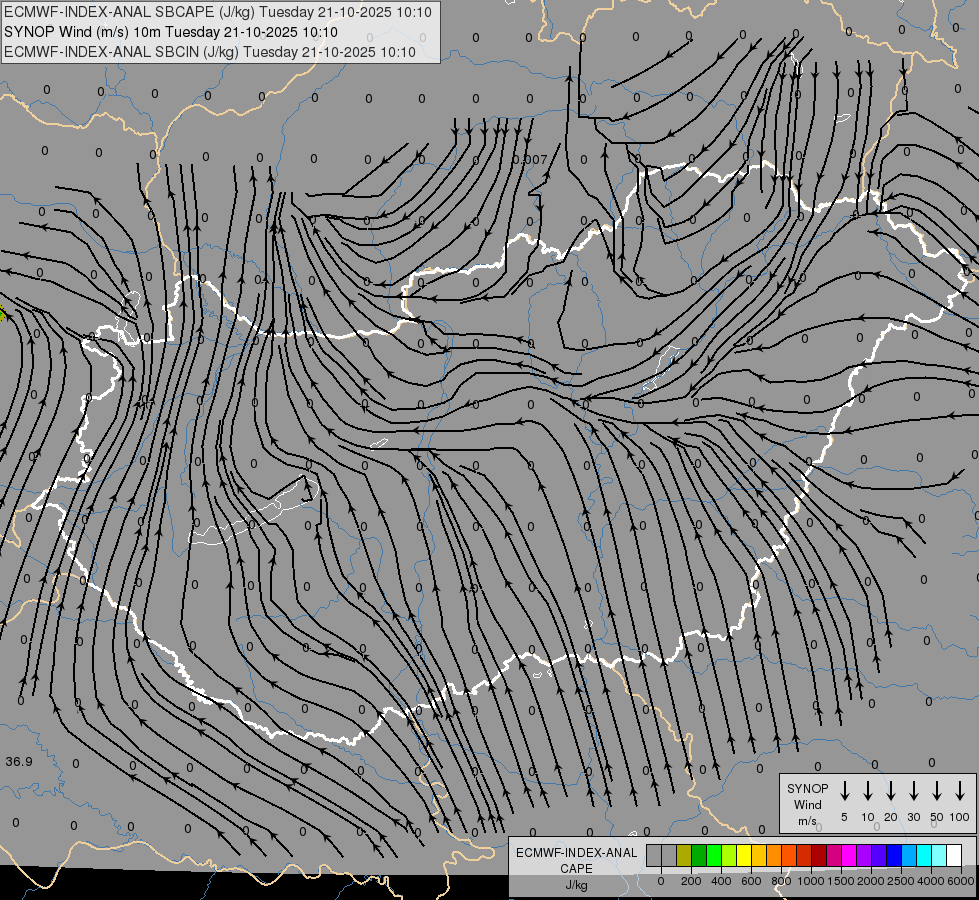Click the ECMWF-INDEX-ANAL SBCAPE header line
The height and width of the screenshot is (900, 979).
[x=217, y=12]
